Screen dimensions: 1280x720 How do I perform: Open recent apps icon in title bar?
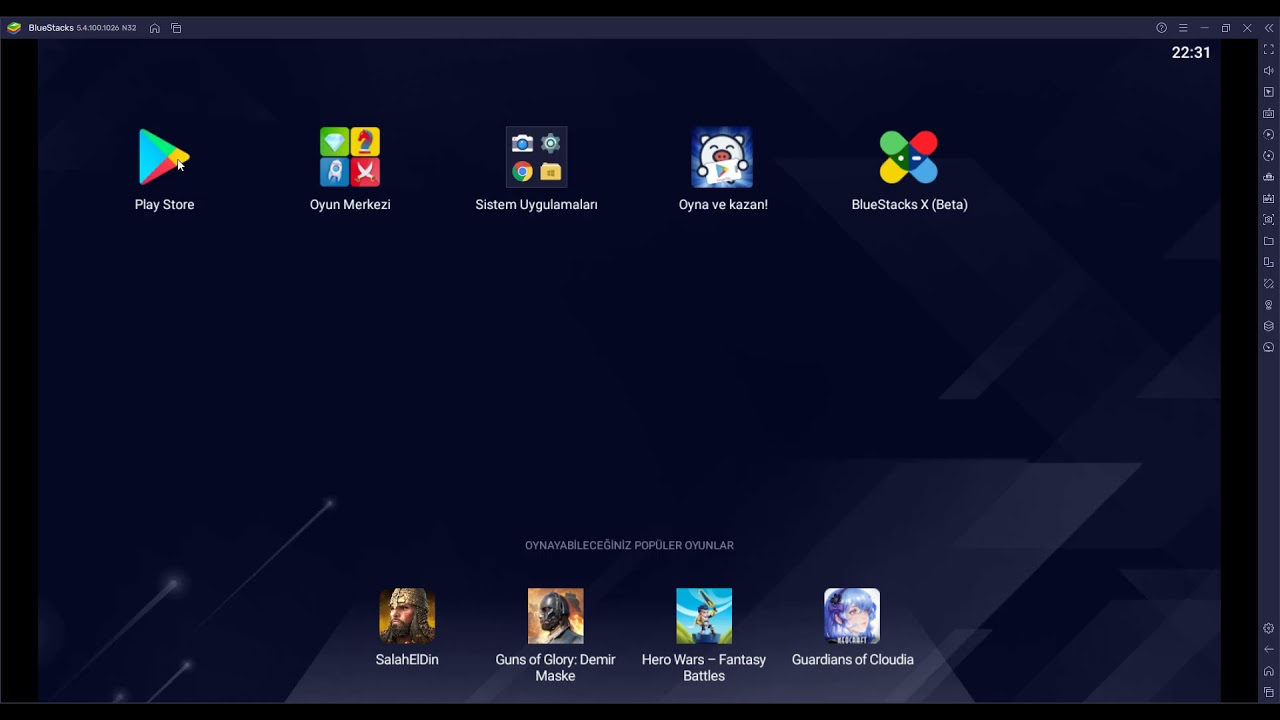(x=176, y=28)
